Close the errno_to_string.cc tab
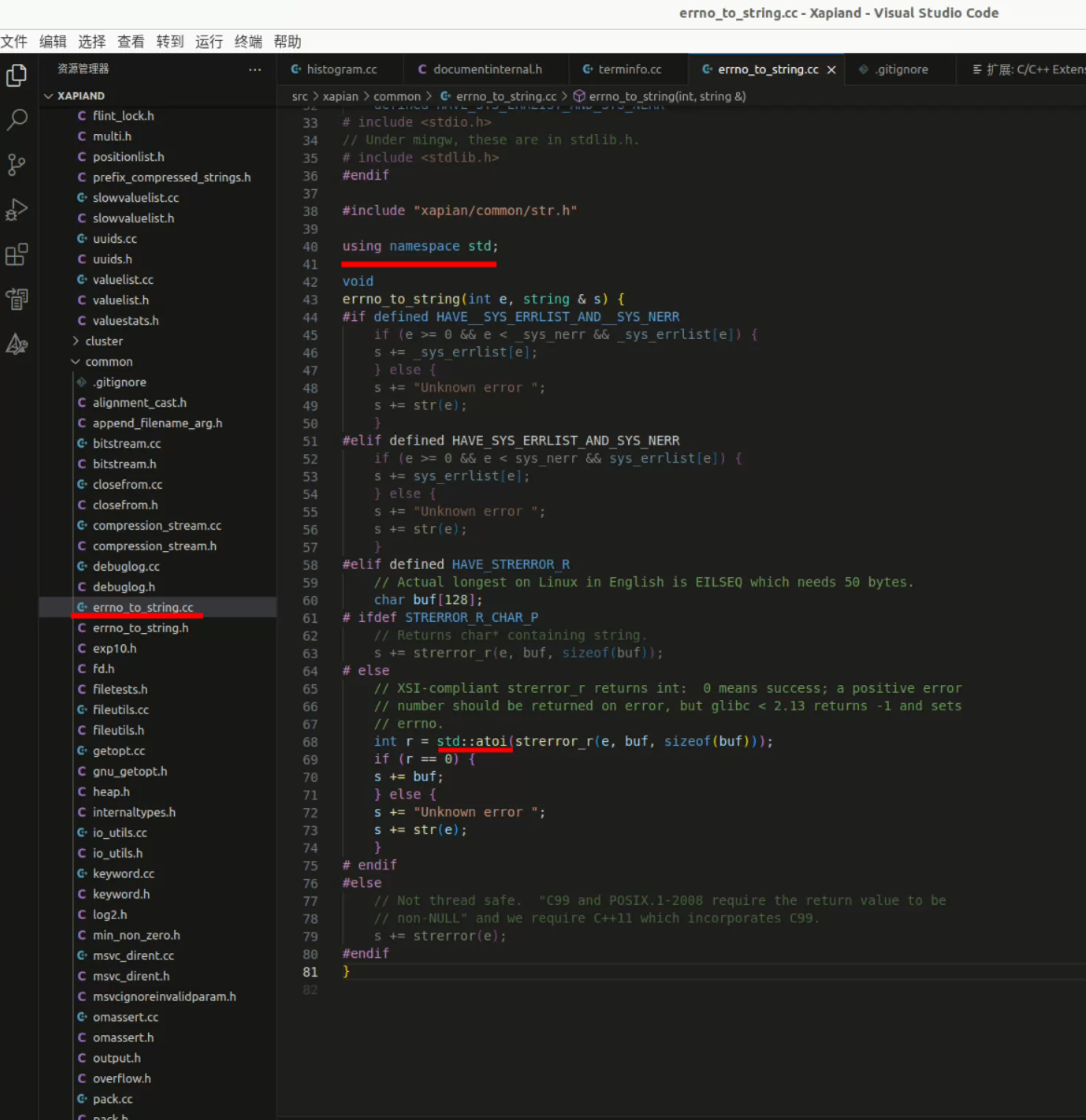Screen dimensions: 1086x1120 (831, 70)
